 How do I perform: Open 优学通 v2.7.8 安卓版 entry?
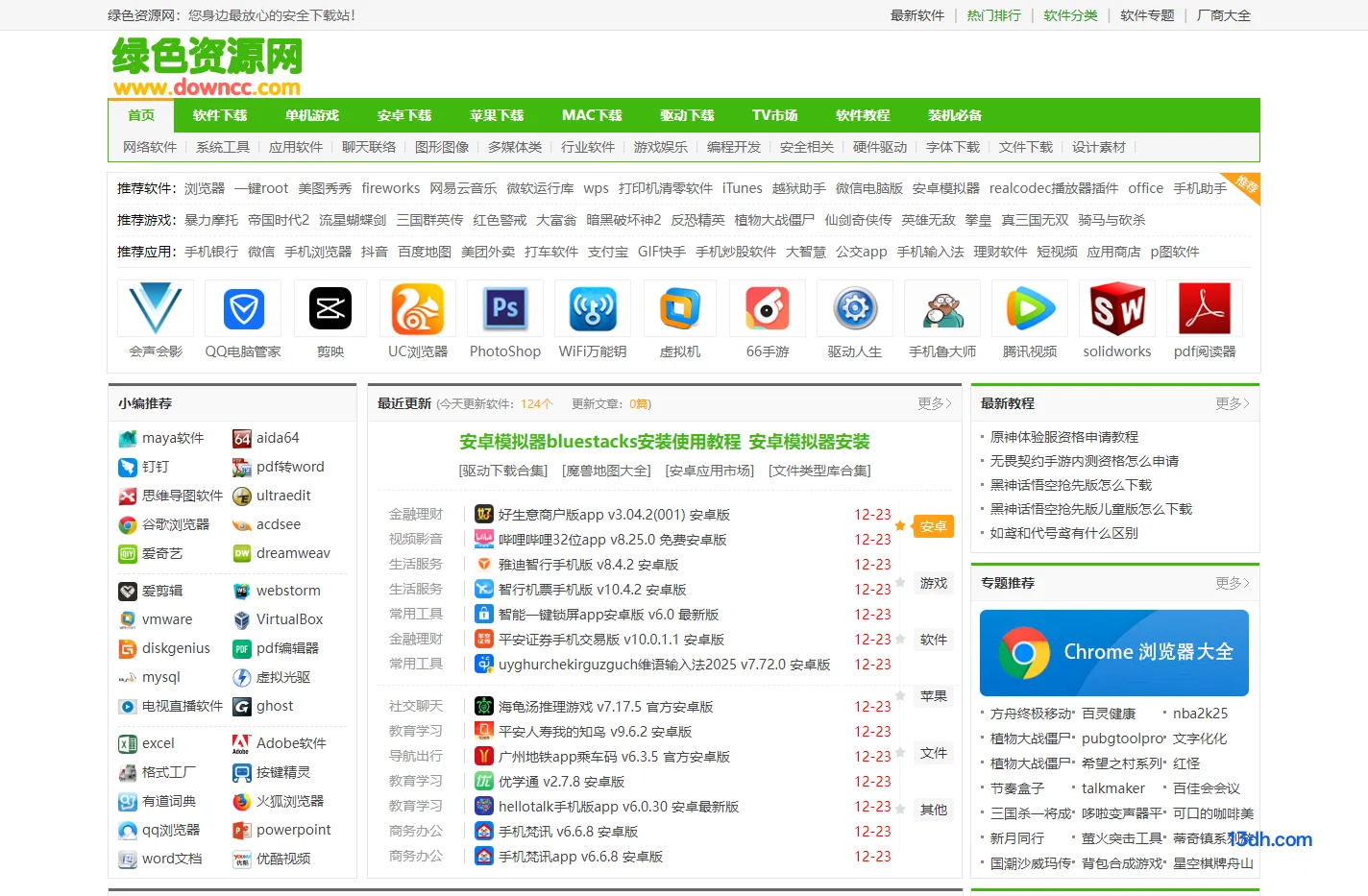click(561, 782)
